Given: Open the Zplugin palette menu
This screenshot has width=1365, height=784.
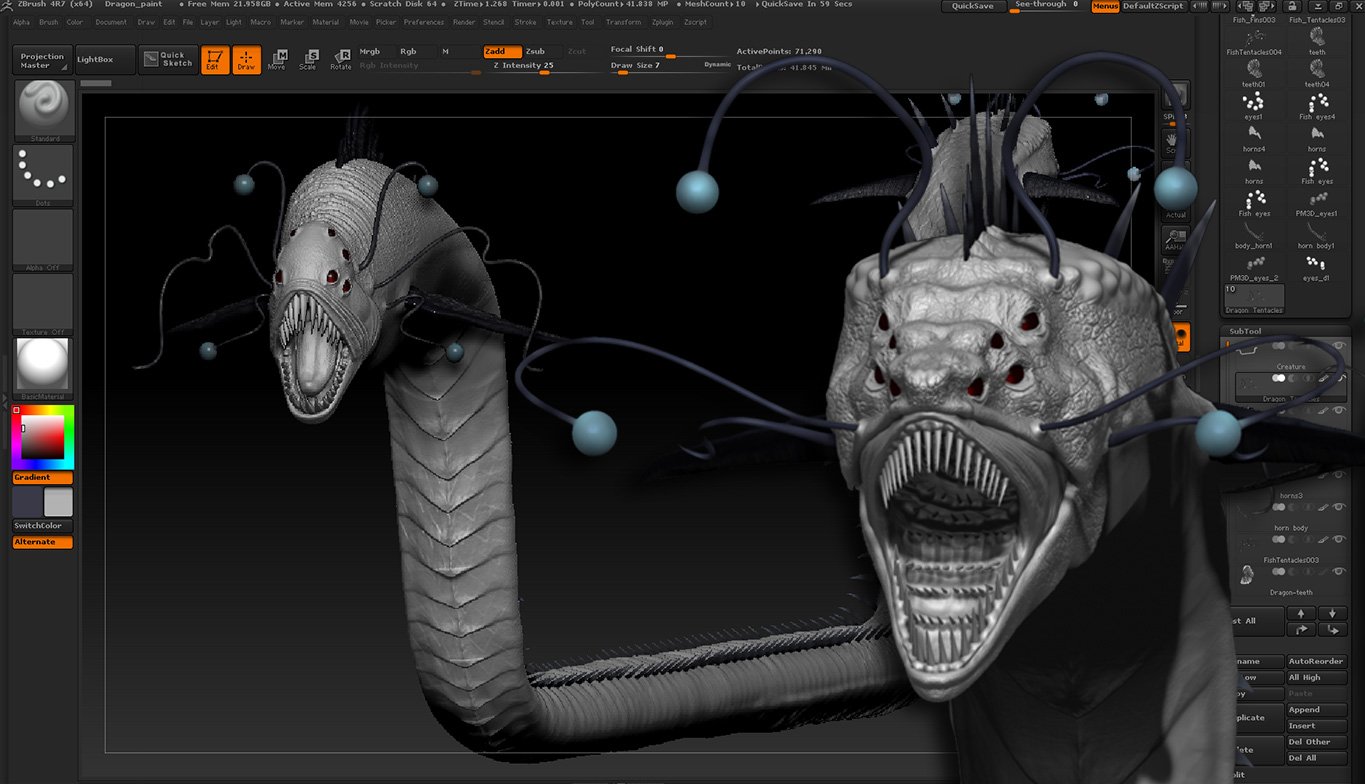Looking at the screenshot, I should (662, 22).
